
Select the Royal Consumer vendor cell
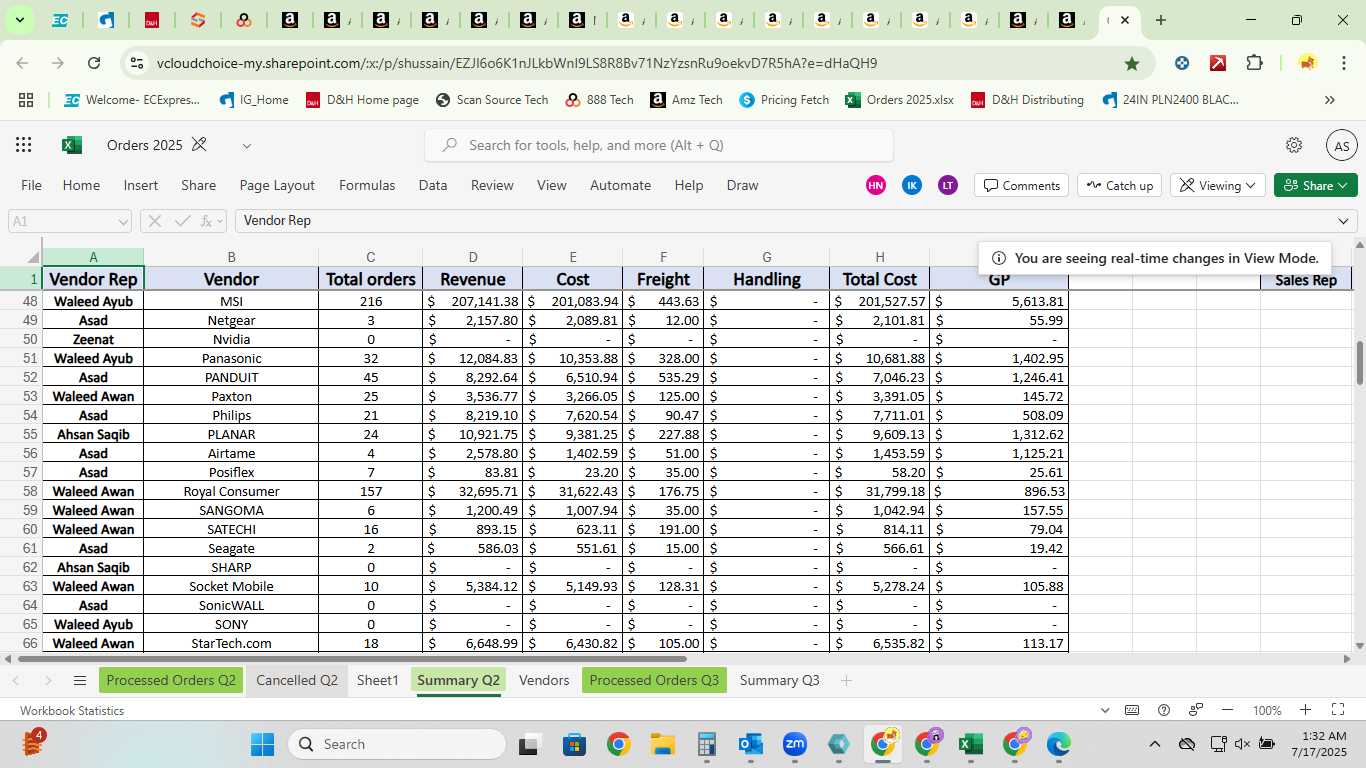(x=231, y=491)
